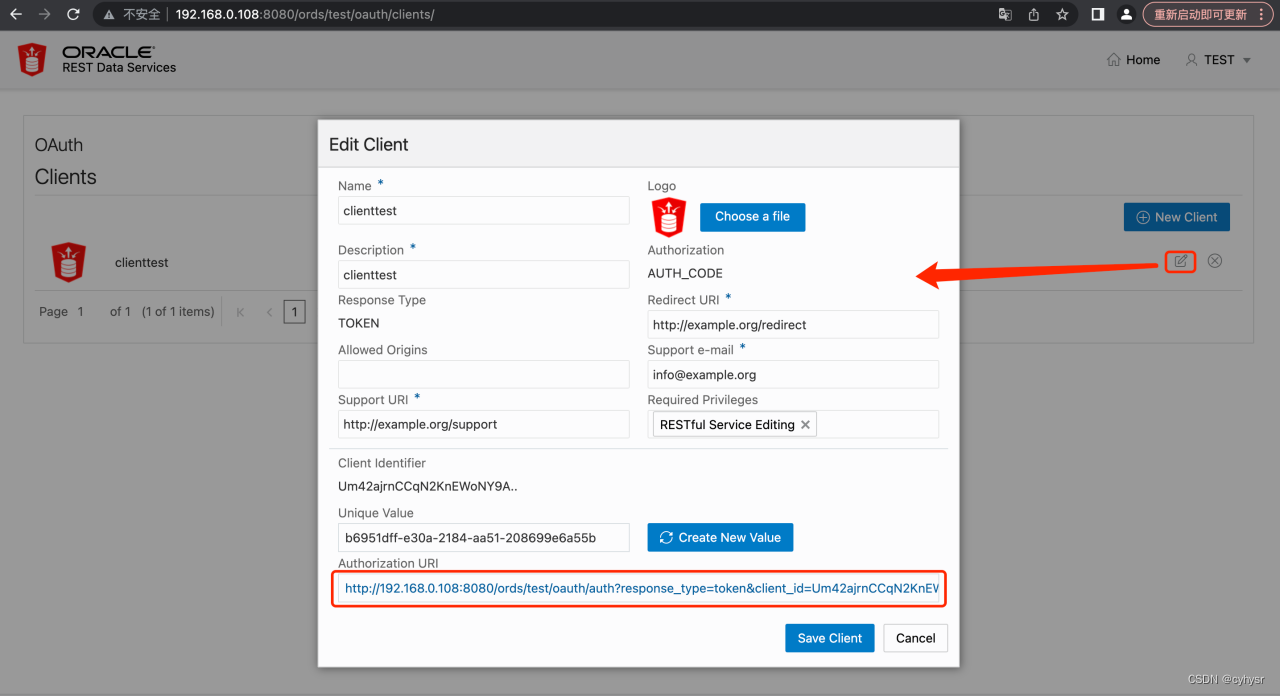1280x696 pixels.
Task: Click the share icon in the browser toolbar
Action: coord(1034,15)
